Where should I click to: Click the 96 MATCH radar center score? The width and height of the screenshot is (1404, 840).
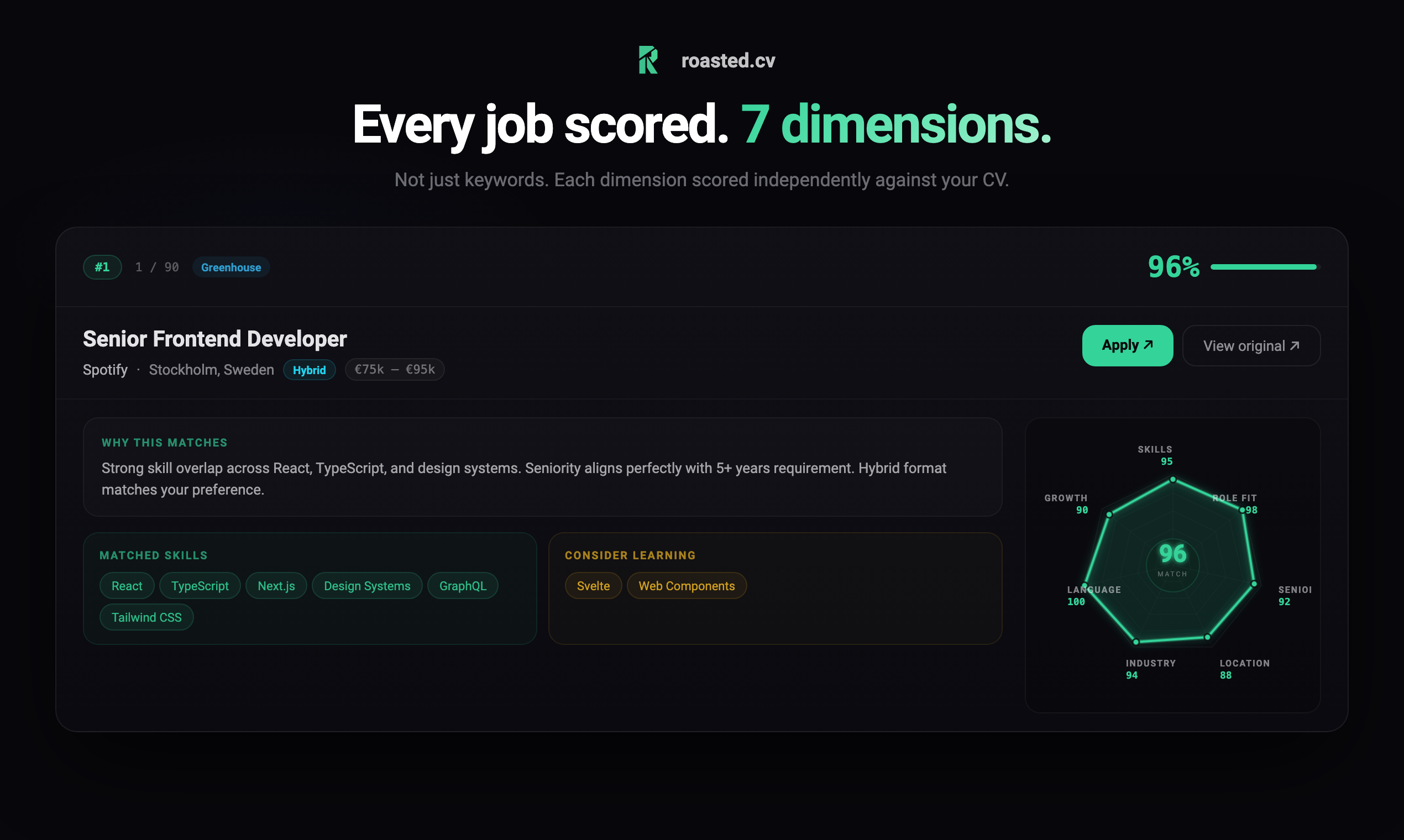coord(1172,559)
